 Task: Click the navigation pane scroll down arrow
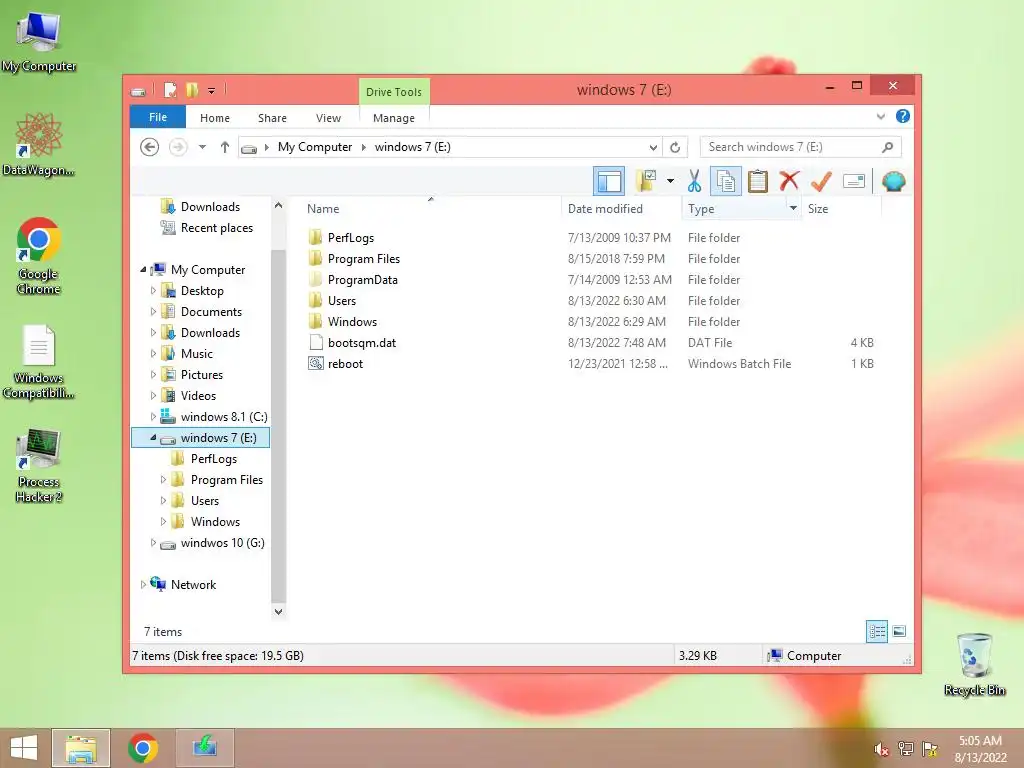(278, 612)
